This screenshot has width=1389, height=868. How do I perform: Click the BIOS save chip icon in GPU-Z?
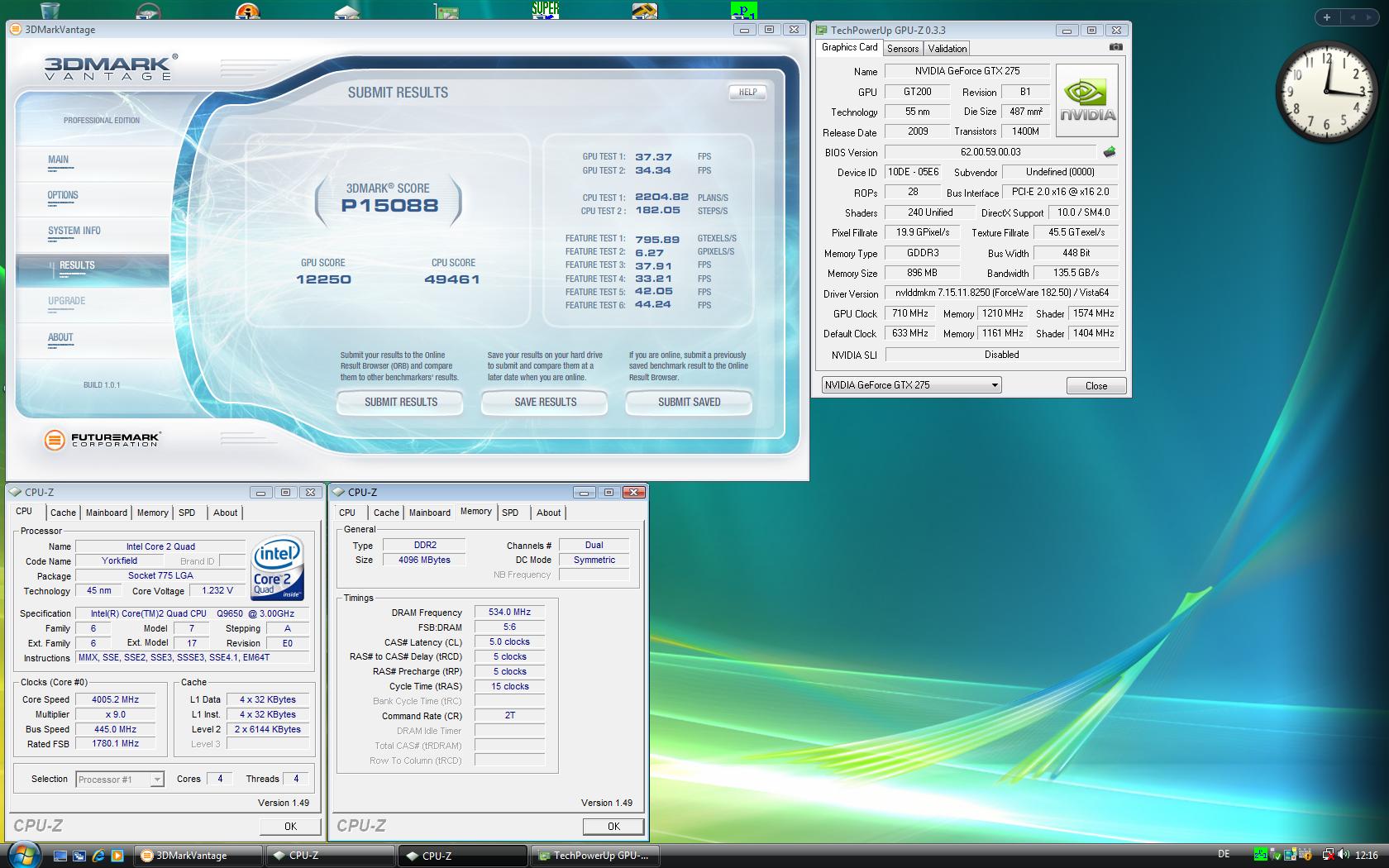point(1110,152)
